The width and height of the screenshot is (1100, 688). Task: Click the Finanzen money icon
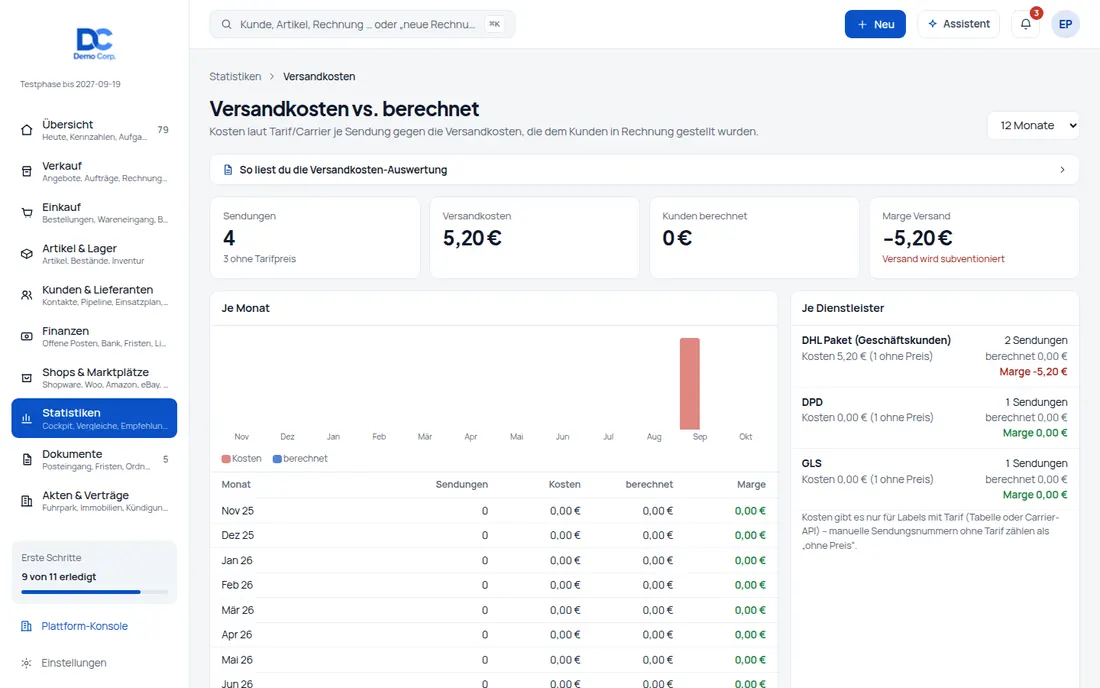coord(27,337)
